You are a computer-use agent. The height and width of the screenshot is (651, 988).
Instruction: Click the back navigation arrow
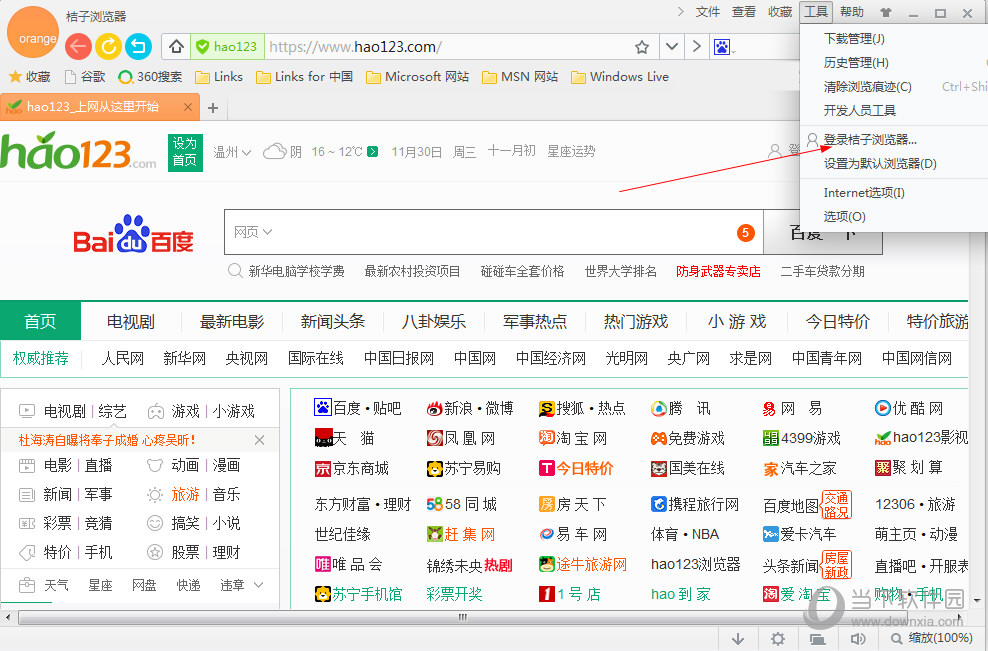pyautogui.click(x=76, y=46)
